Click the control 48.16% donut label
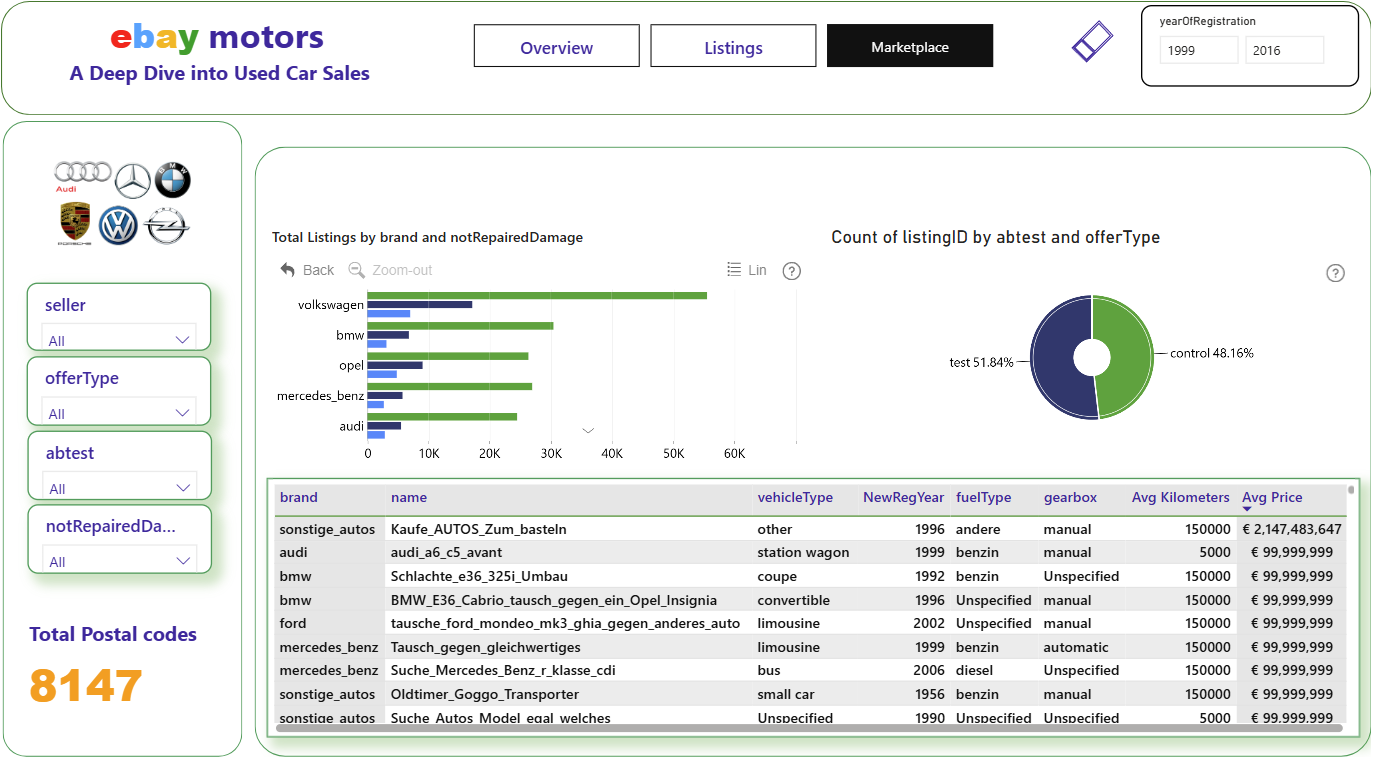The height and width of the screenshot is (757, 1374). point(1212,353)
